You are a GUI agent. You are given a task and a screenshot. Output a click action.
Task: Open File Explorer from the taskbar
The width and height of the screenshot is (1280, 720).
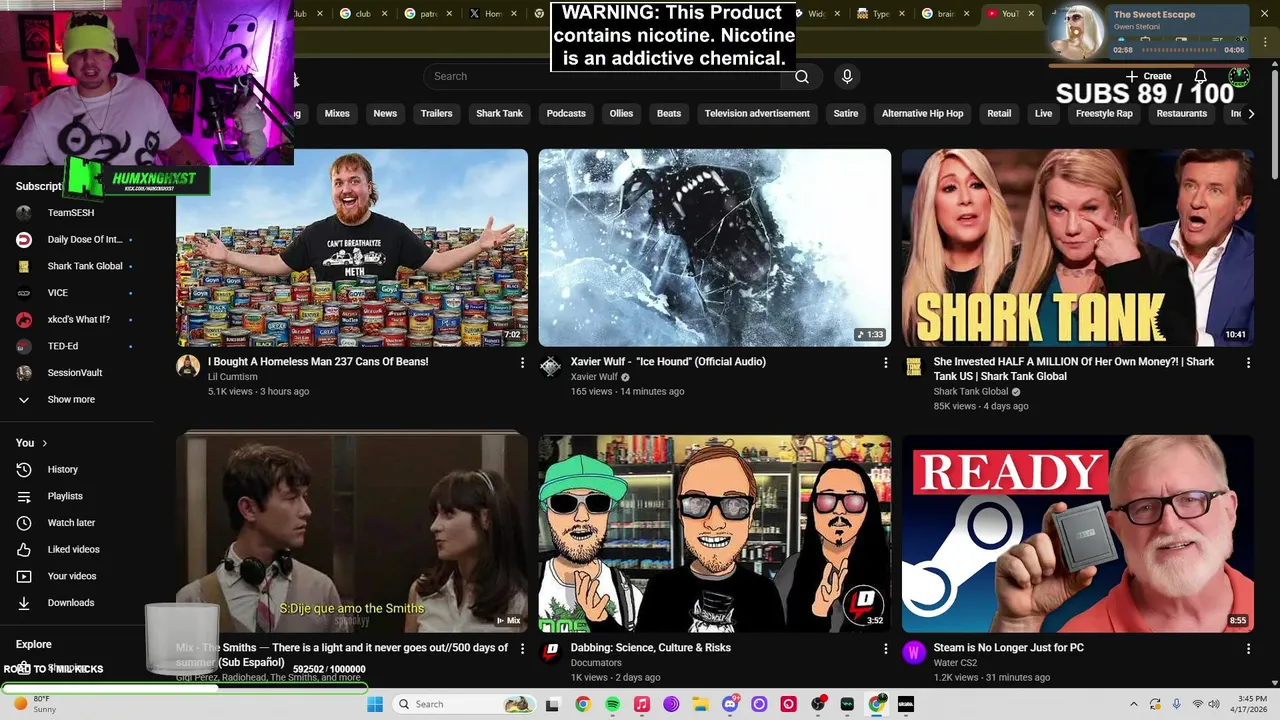[700, 704]
